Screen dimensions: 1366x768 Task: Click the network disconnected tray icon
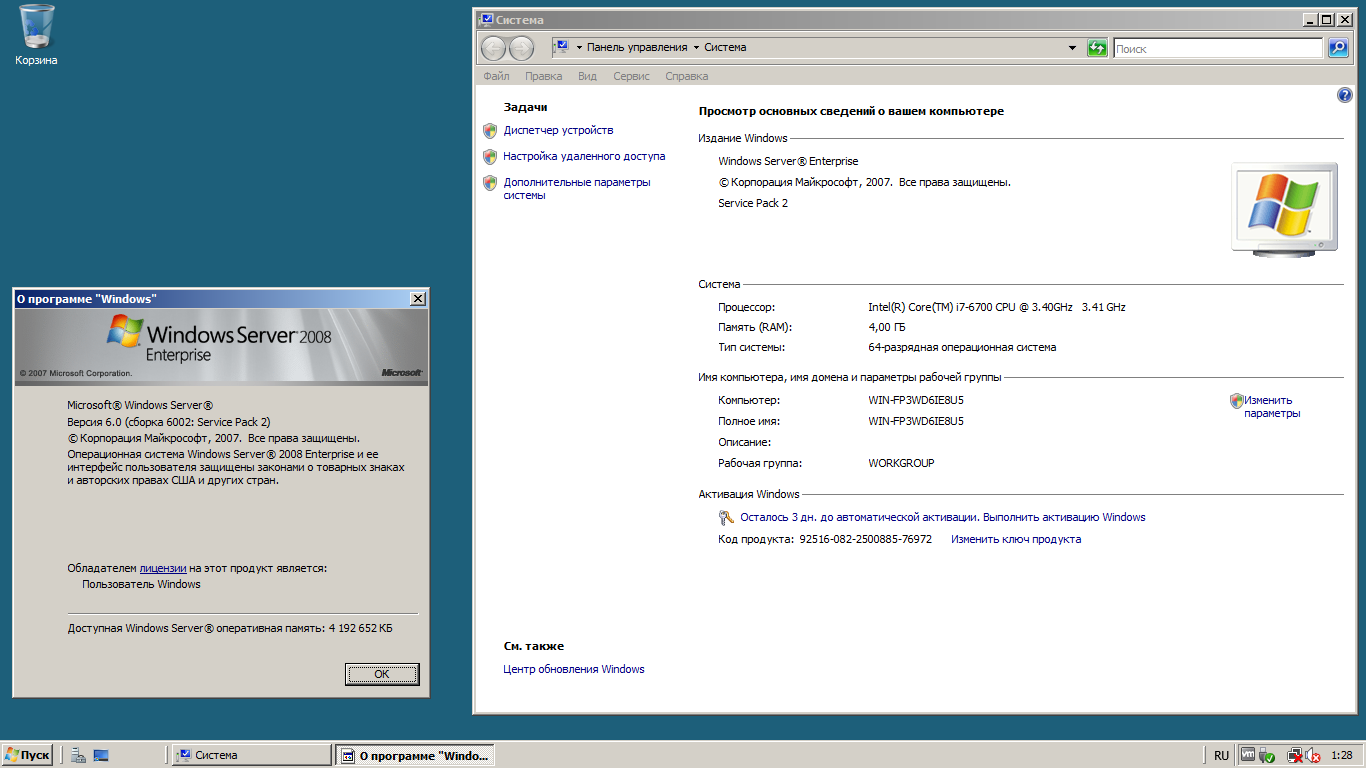point(1294,756)
